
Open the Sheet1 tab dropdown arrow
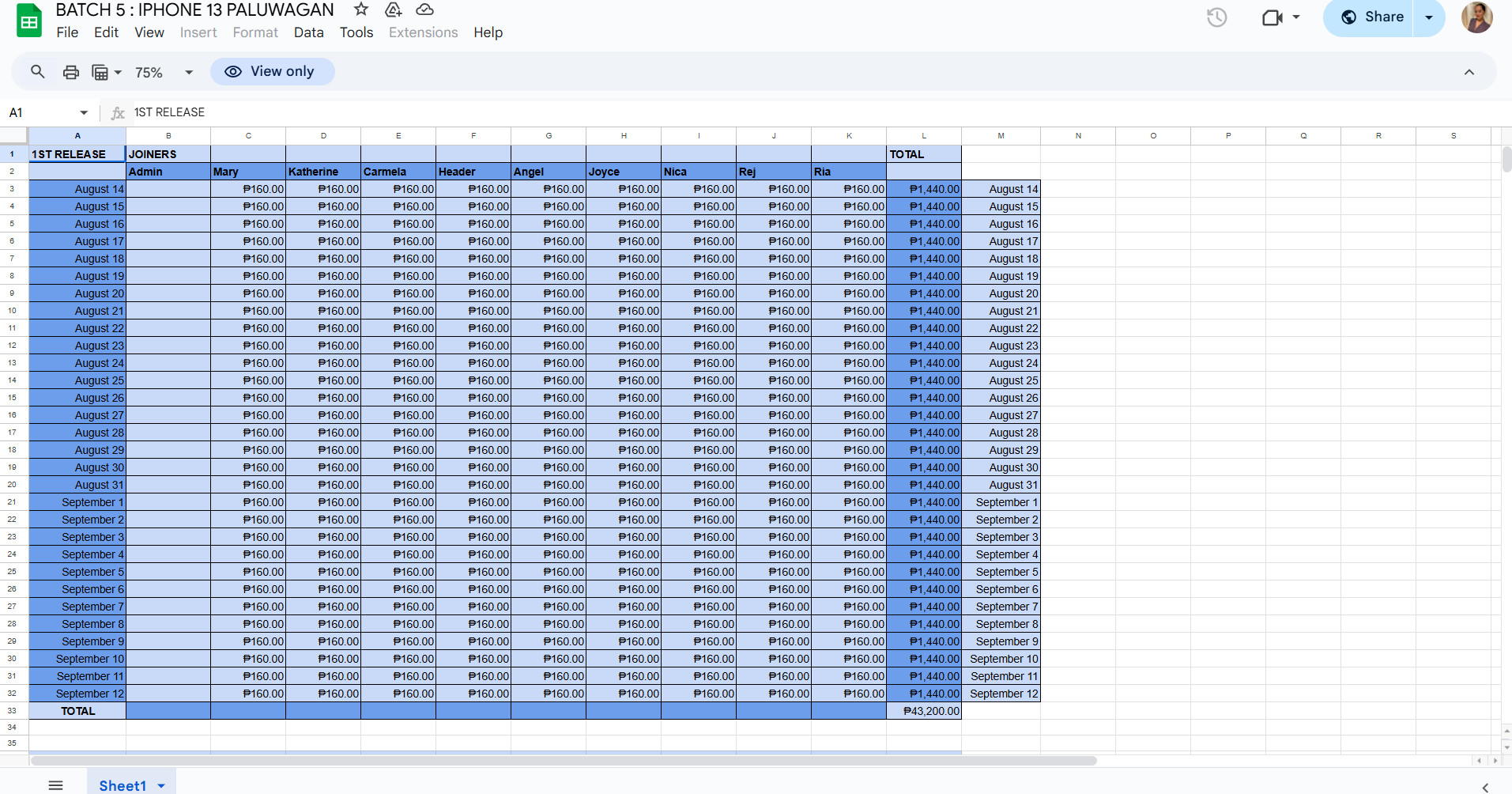pyautogui.click(x=161, y=785)
